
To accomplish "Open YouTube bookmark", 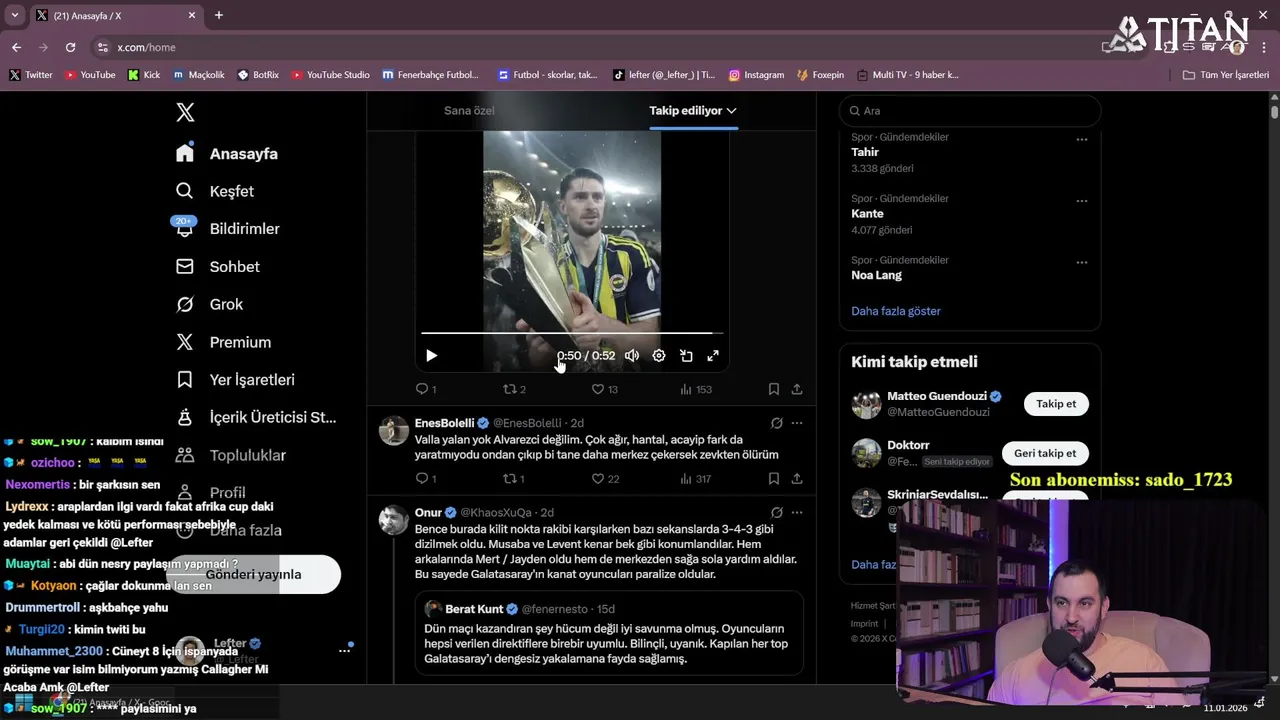I will (x=90, y=75).
